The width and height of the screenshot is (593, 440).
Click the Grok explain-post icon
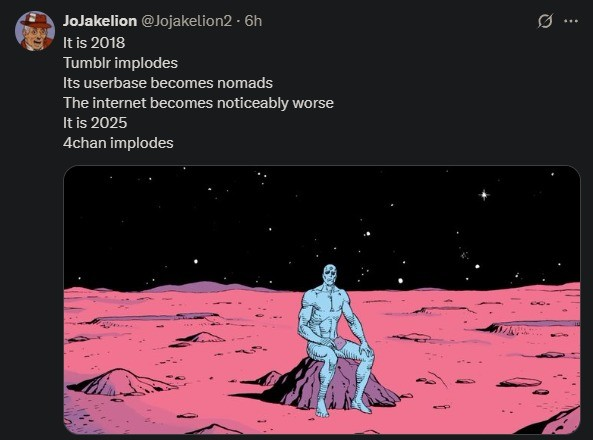[545, 21]
